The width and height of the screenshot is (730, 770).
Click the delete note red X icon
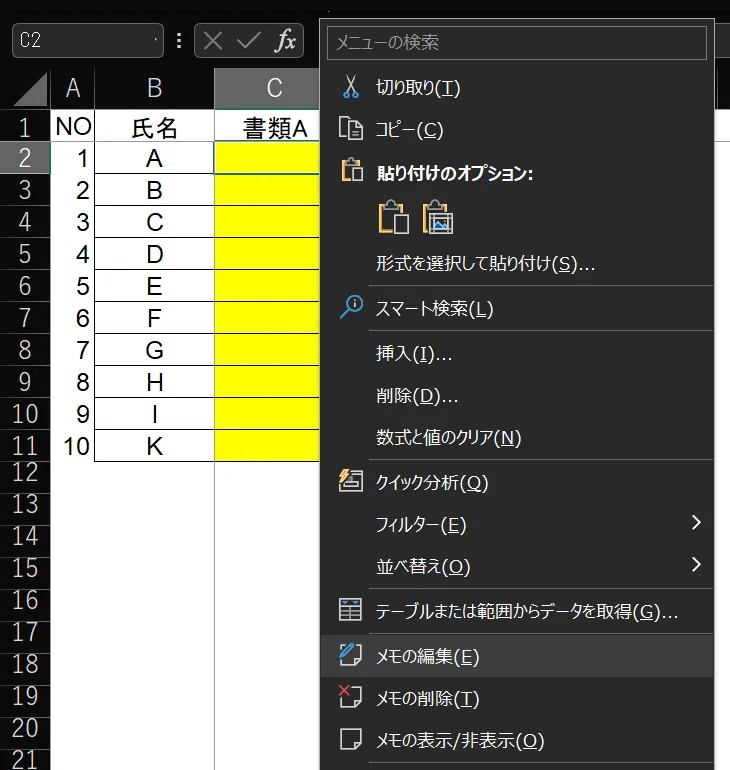point(350,696)
